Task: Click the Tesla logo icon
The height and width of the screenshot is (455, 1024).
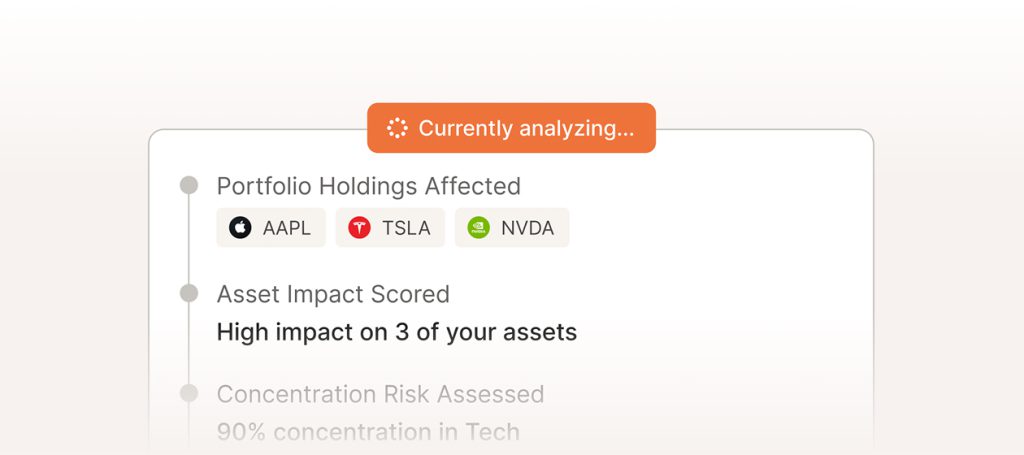Action: pyautogui.click(x=359, y=228)
